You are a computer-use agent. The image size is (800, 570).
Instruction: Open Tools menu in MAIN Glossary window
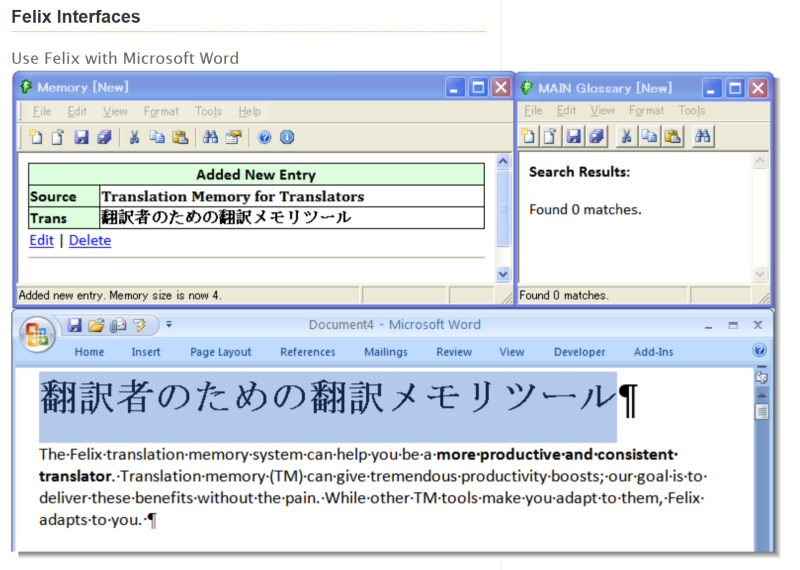(691, 110)
